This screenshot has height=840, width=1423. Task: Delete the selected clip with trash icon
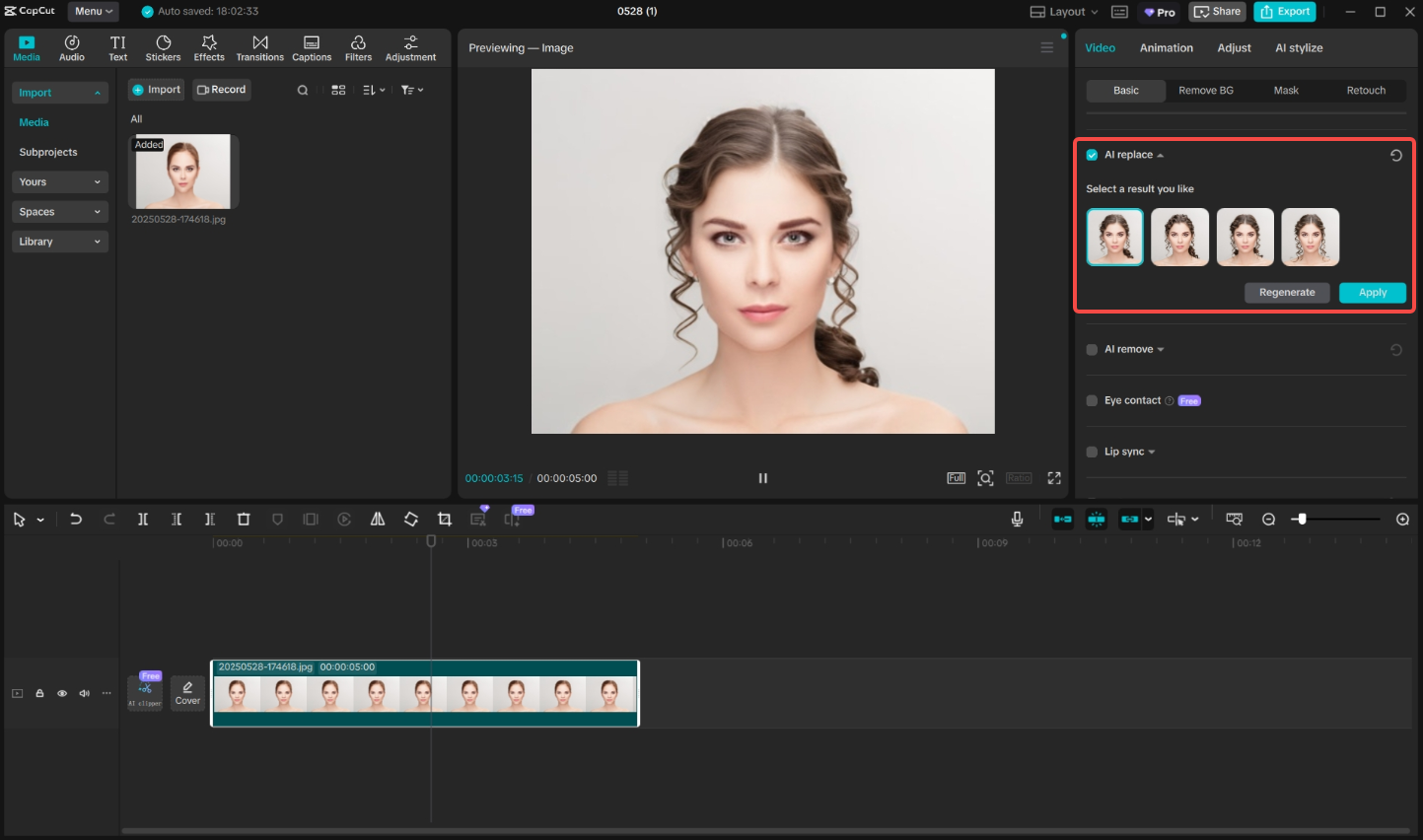pos(244,520)
